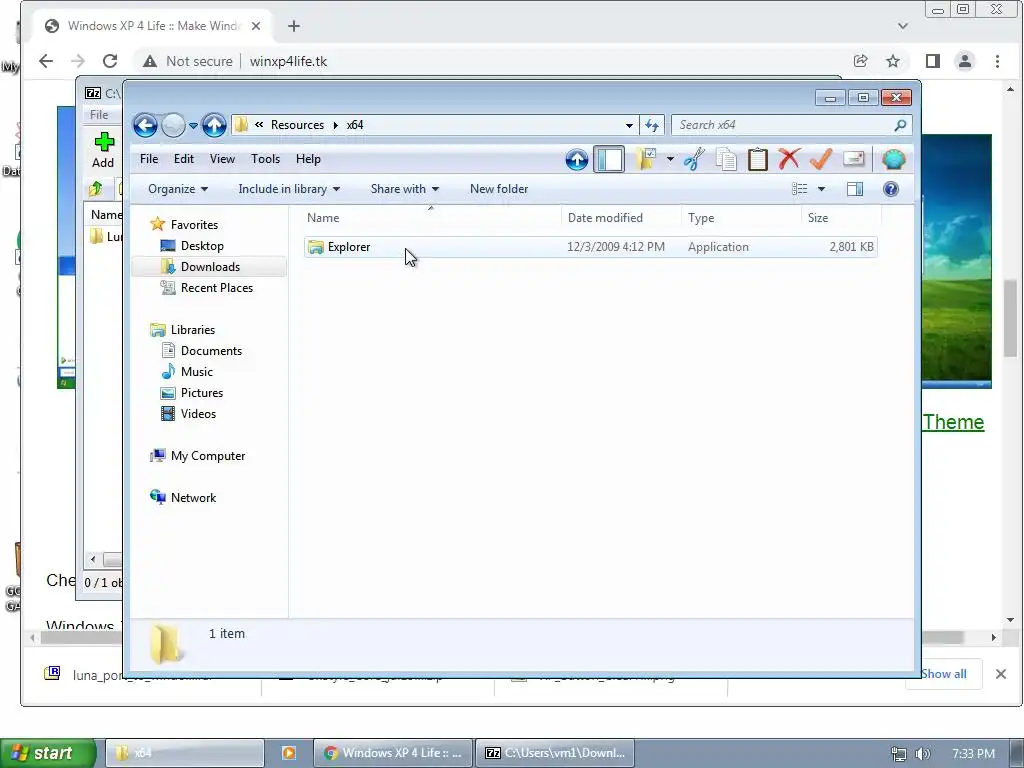Click the Add button in 7-Zip window

click(103, 150)
